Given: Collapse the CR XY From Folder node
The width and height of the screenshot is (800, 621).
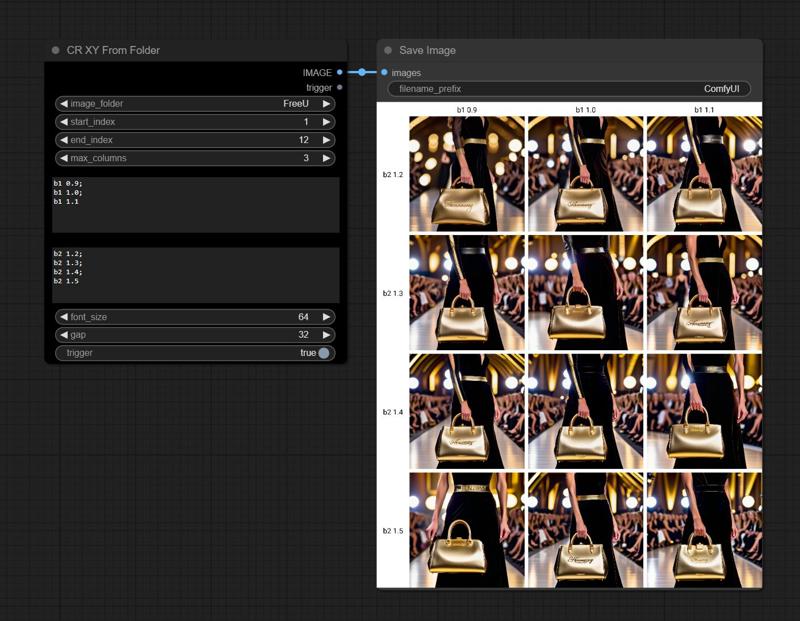Looking at the screenshot, I should click(x=56, y=50).
